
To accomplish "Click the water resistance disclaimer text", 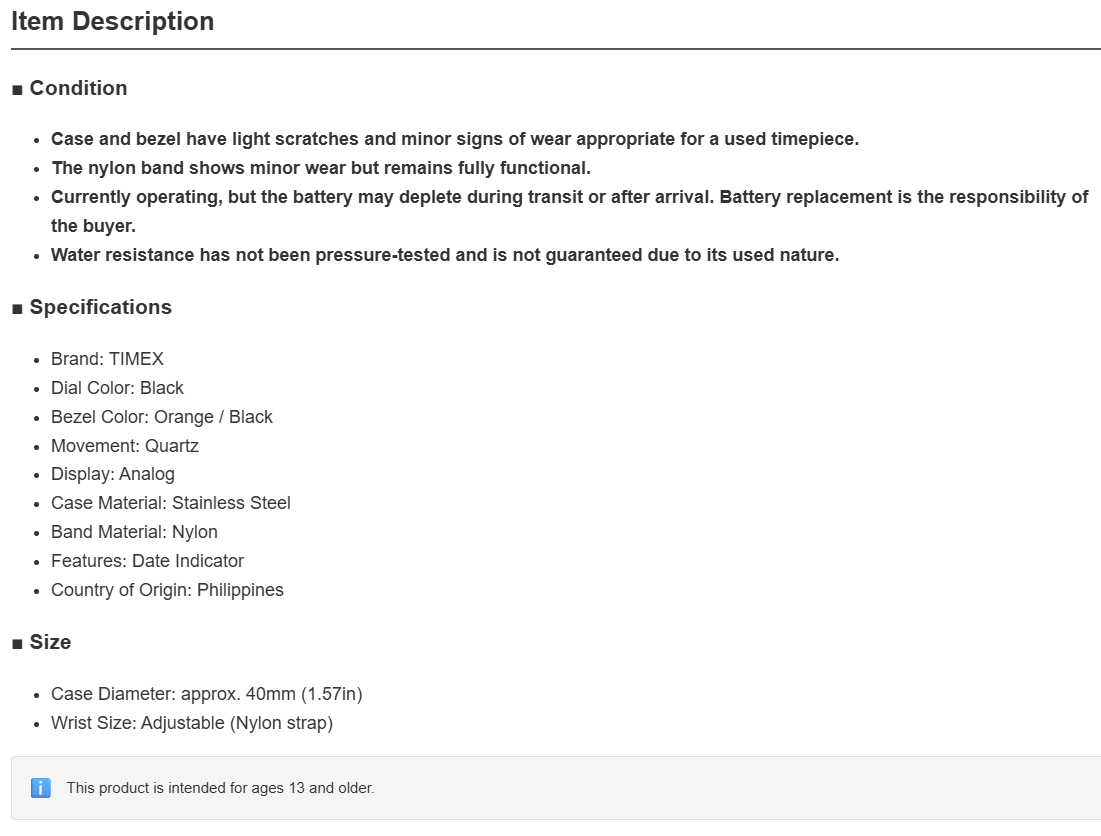I will [x=445, y=254].
